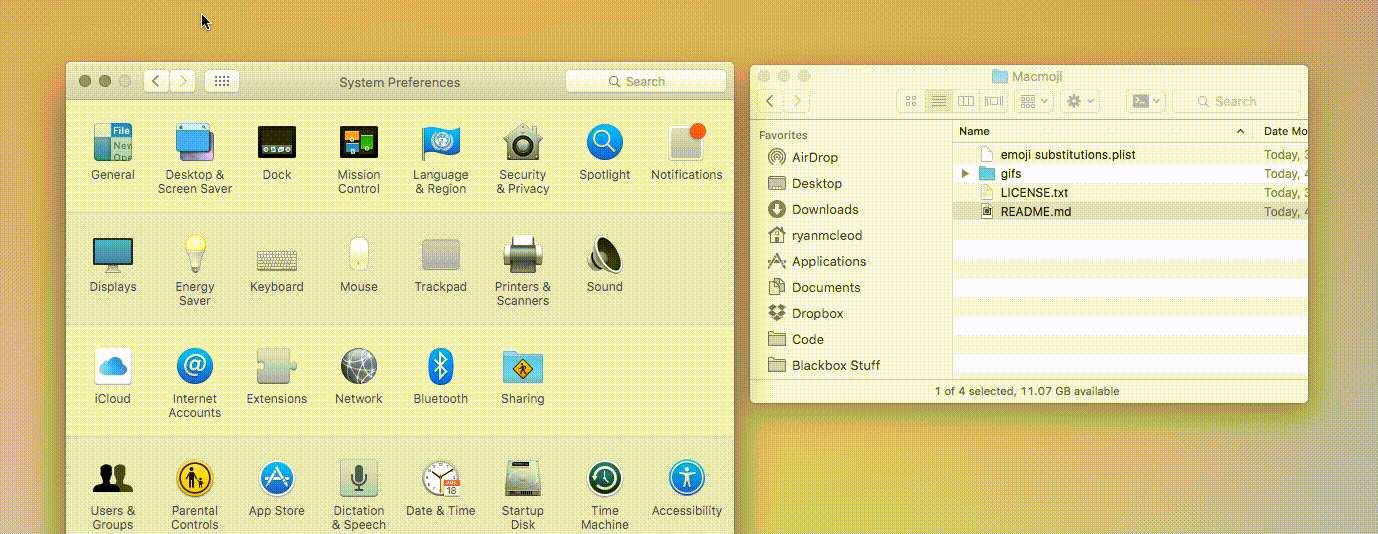1378x534 pixels.
Task: Open Finder terminal toolbar dropdown
Action: (x=1146, y=101)
